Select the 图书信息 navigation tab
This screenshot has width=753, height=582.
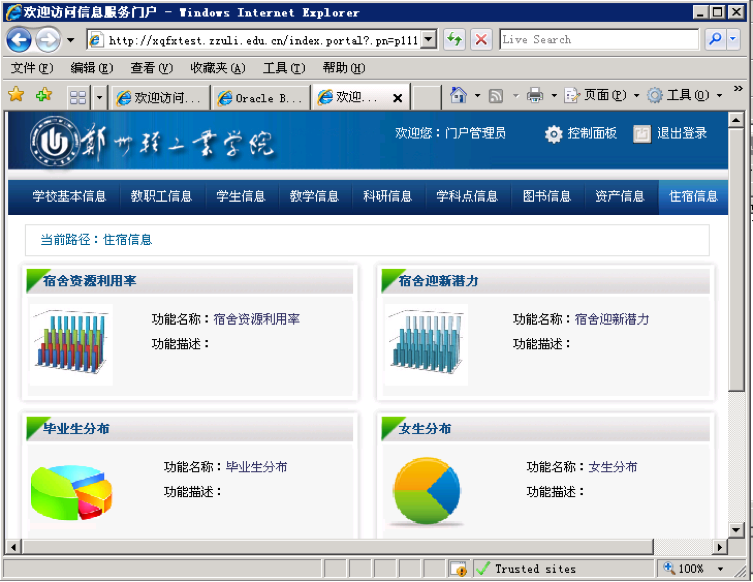coord(547,196)
